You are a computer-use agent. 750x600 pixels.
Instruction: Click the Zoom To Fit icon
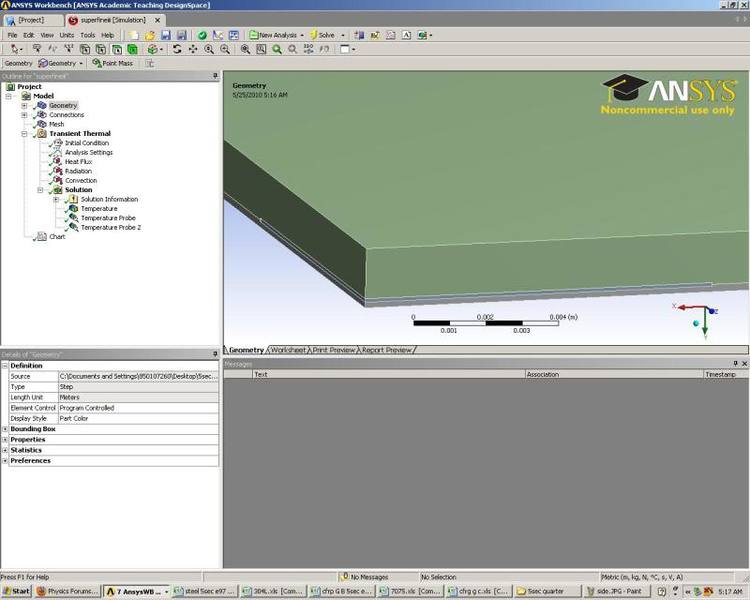pos(245,49)
